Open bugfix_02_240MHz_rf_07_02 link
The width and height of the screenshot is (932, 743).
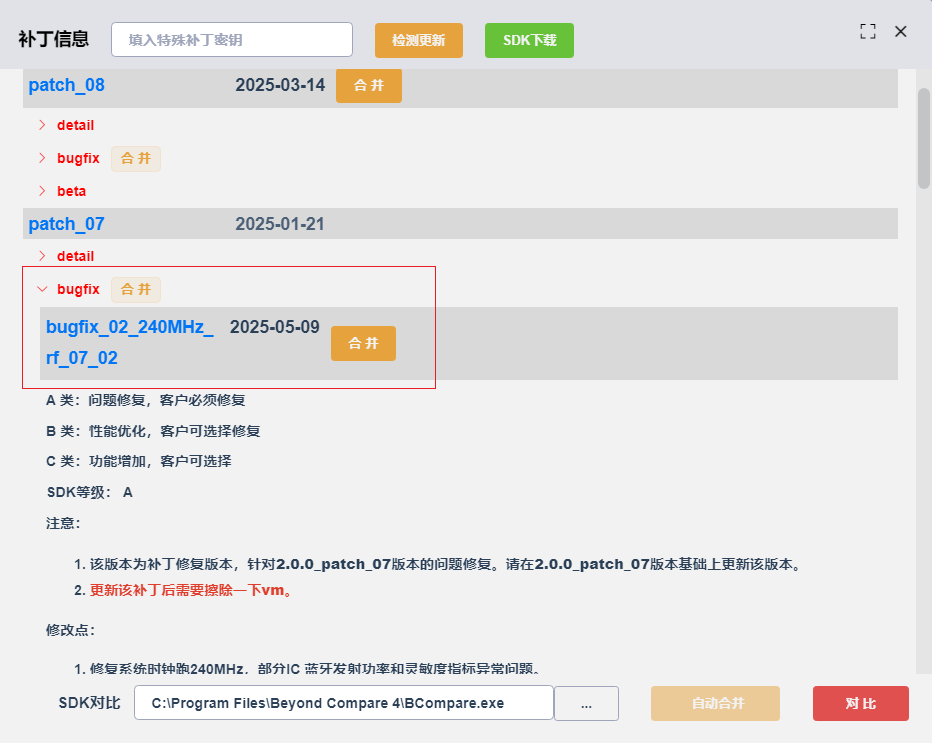coord(130,342)
